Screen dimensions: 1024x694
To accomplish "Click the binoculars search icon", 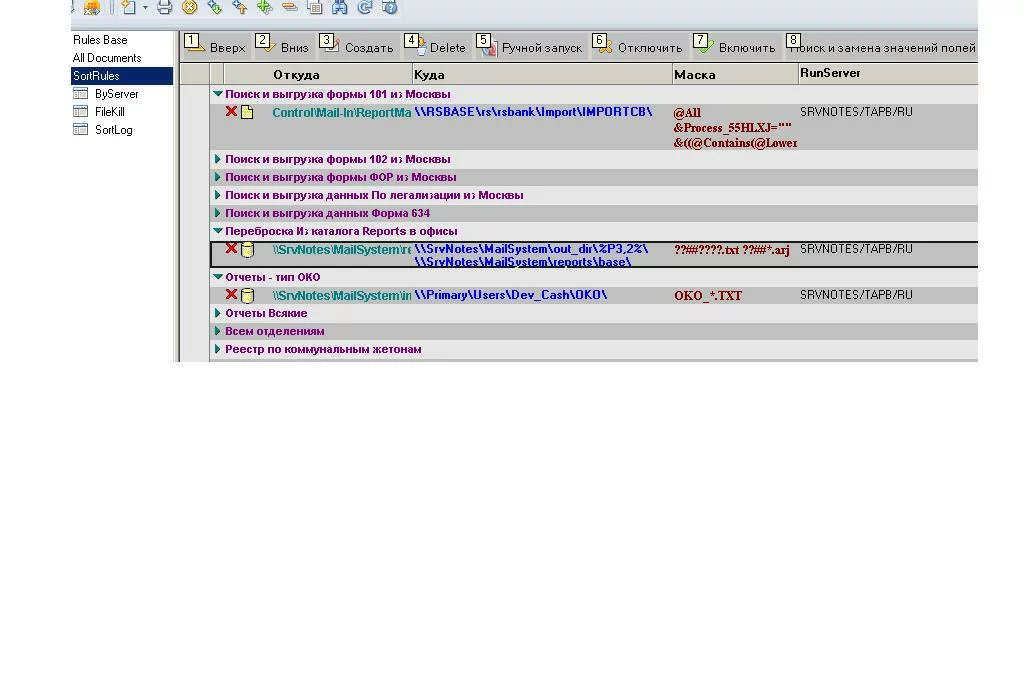I will point(339,7).
